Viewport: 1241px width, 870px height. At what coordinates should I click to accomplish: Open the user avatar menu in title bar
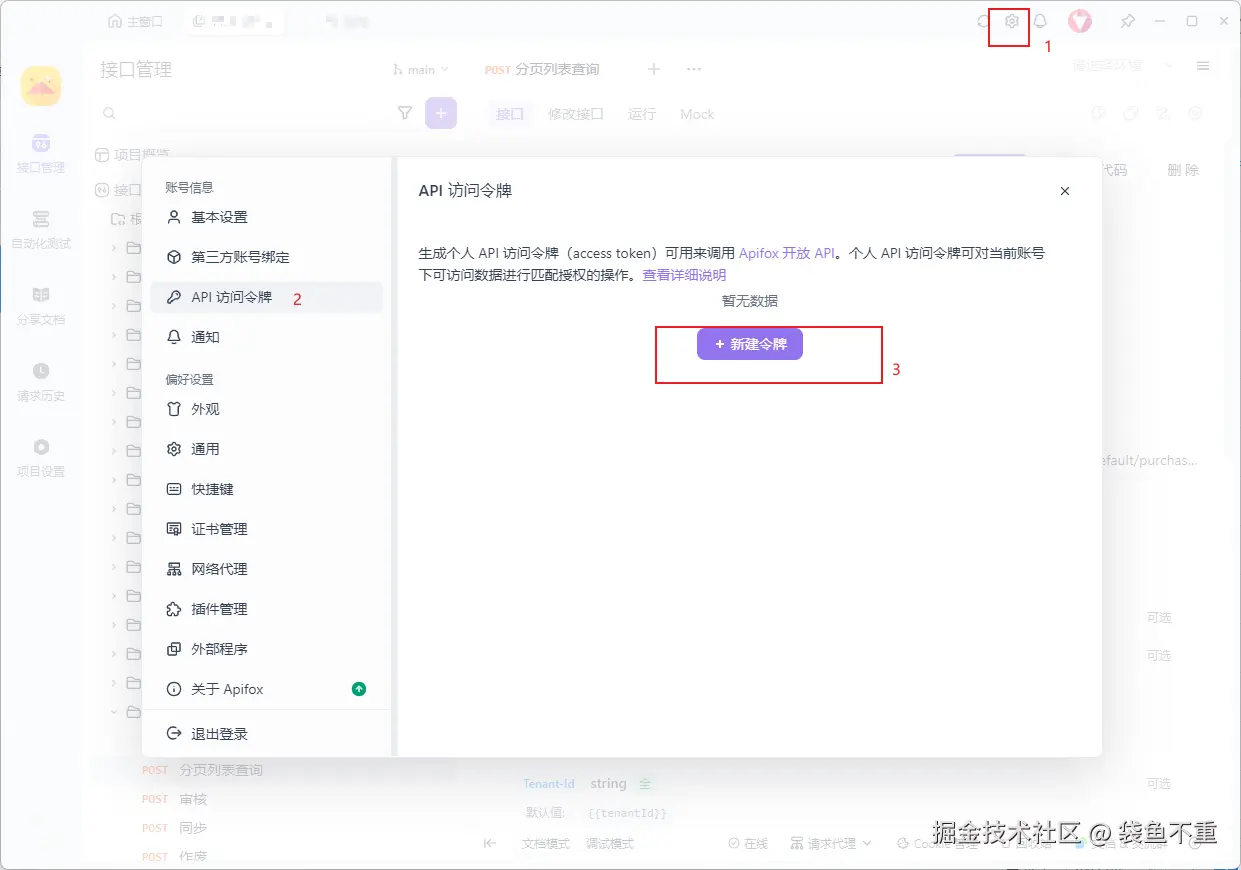click(1079, 21)
